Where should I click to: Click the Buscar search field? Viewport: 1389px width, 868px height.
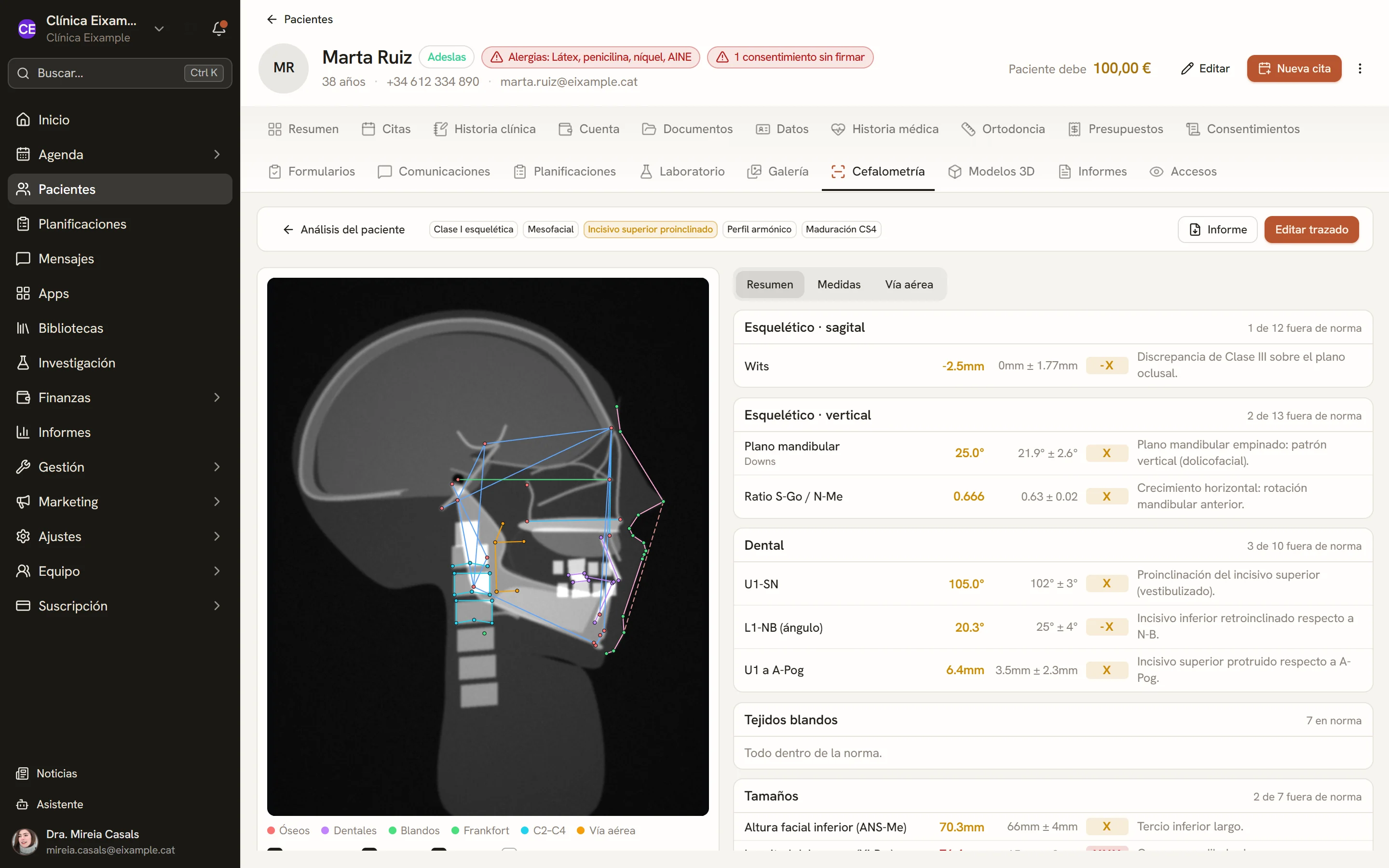[x=120, y=73]
